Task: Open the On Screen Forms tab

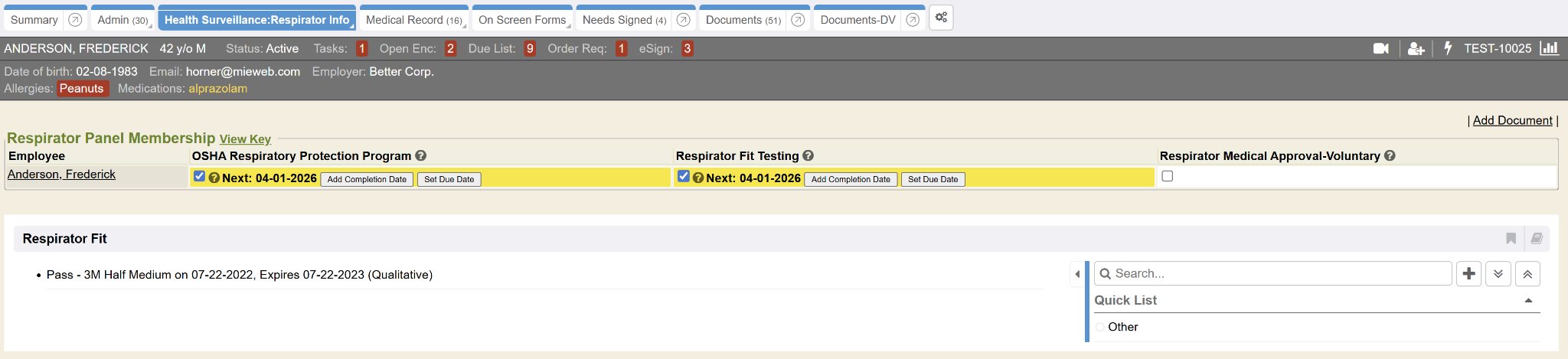Action: click(x=522, y=20)
